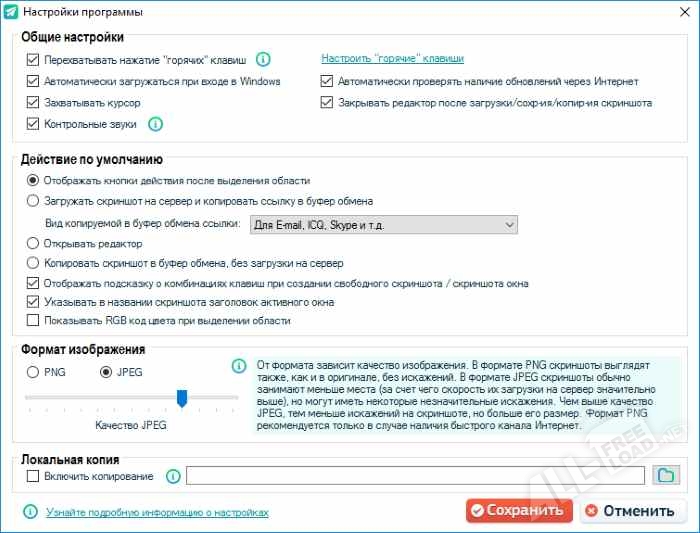
Task: Enable "Показывать RGB код цвета" checkbox
Action: 34,321
